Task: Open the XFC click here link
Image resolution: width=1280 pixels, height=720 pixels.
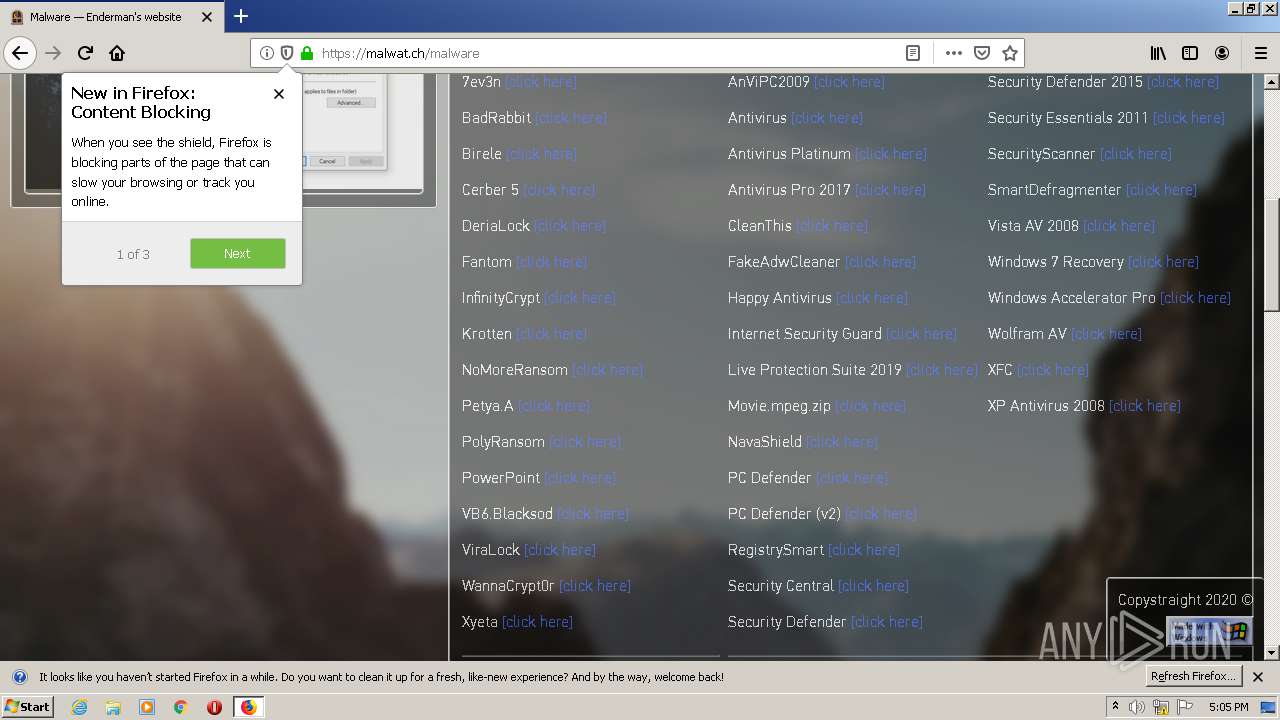Action: tap(1053, 370)
